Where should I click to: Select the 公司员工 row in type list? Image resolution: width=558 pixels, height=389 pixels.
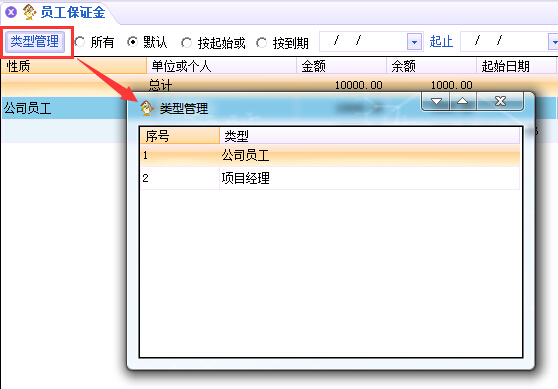[x=330, y=155]
